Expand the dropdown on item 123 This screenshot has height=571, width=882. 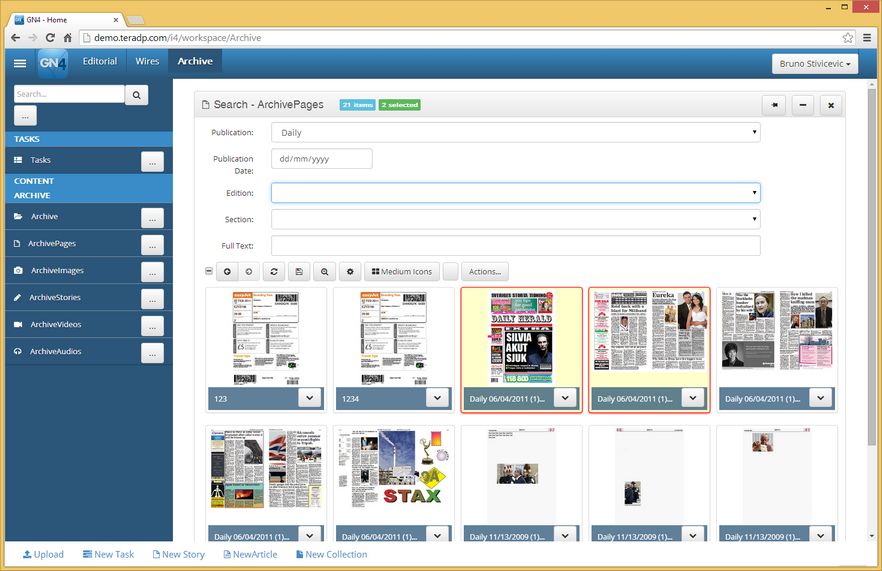tap(309, 398)
